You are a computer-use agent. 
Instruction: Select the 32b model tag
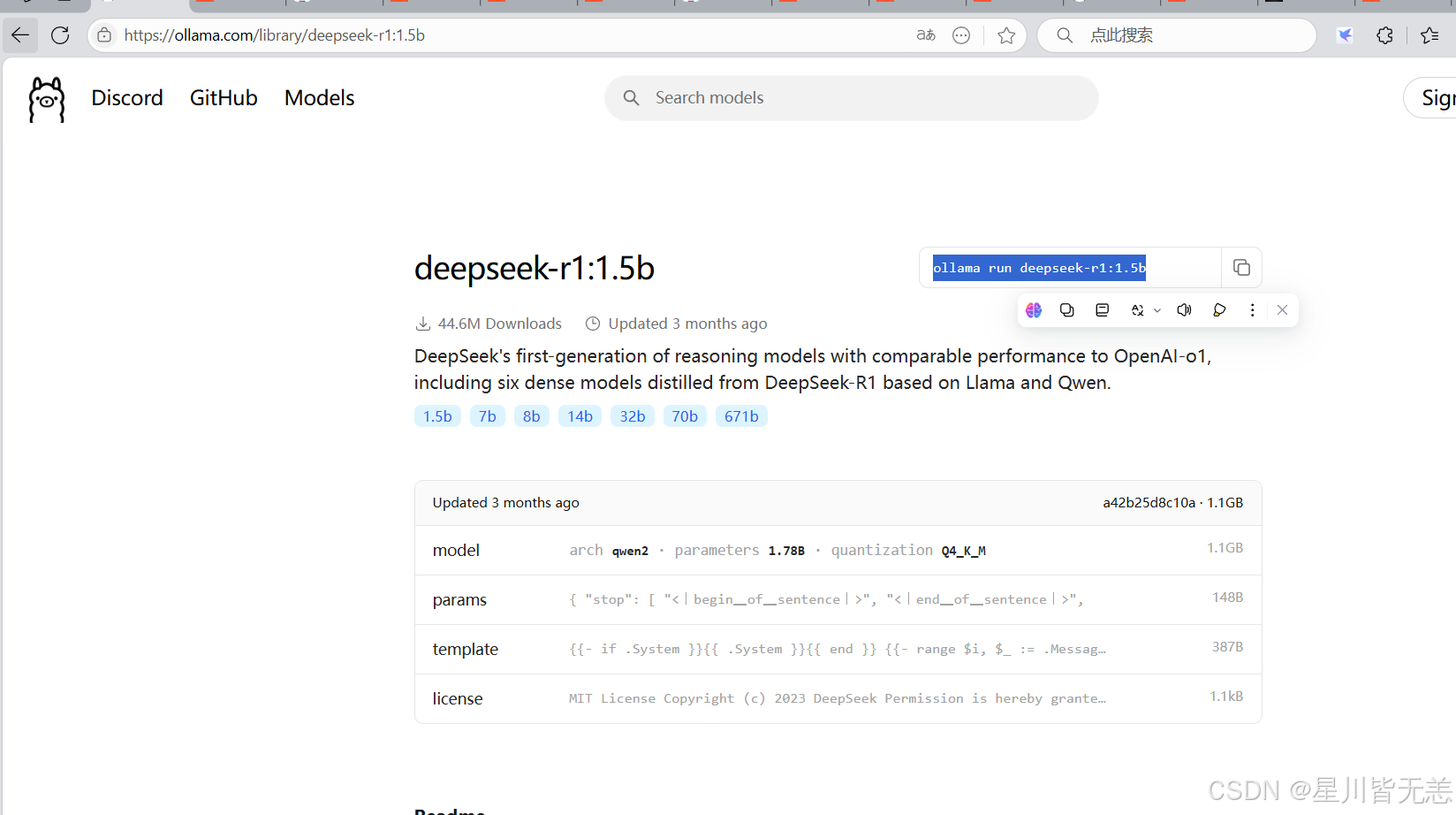coord(633,416)
